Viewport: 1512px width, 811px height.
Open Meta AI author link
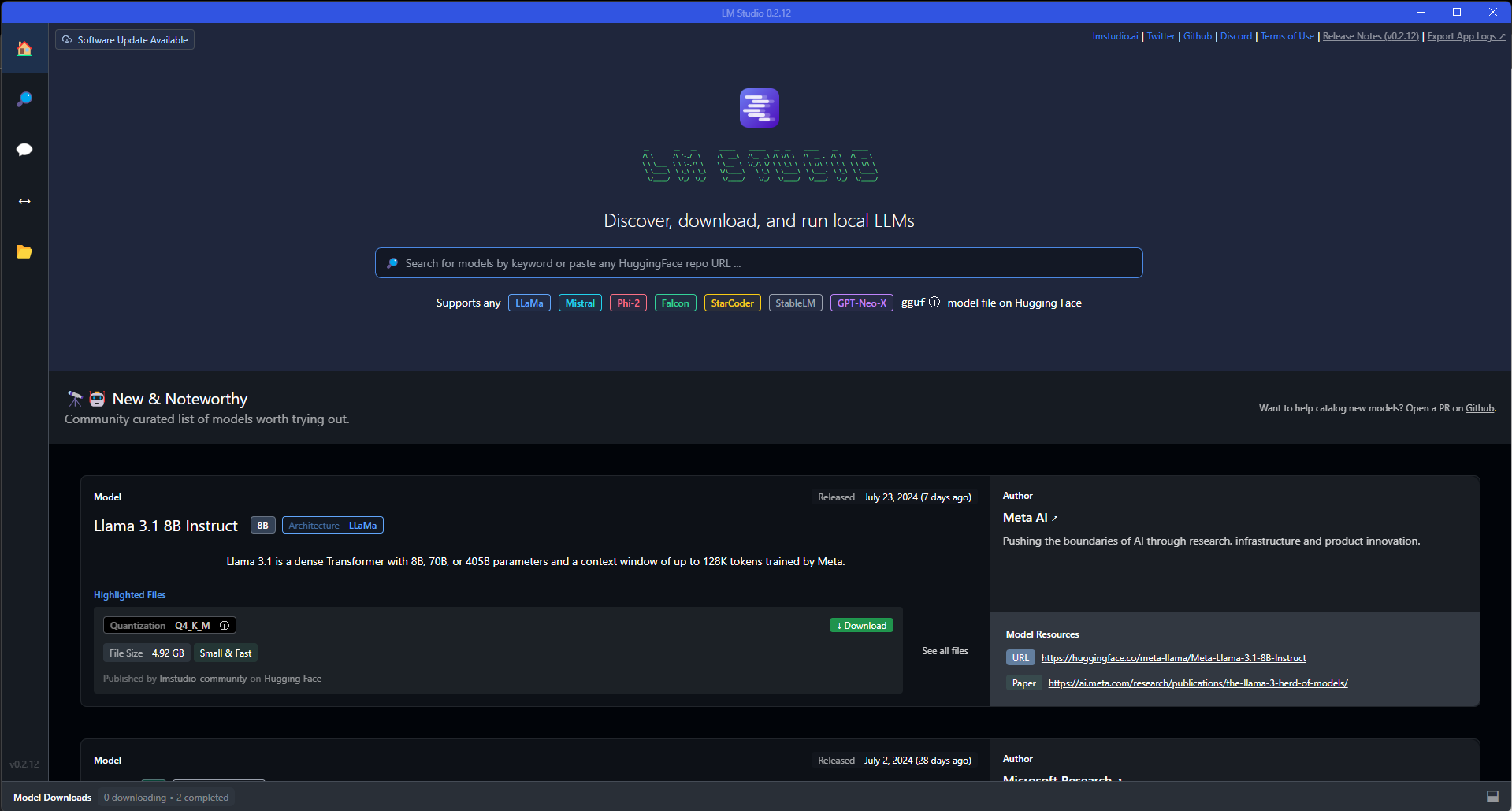(1030, 518)
